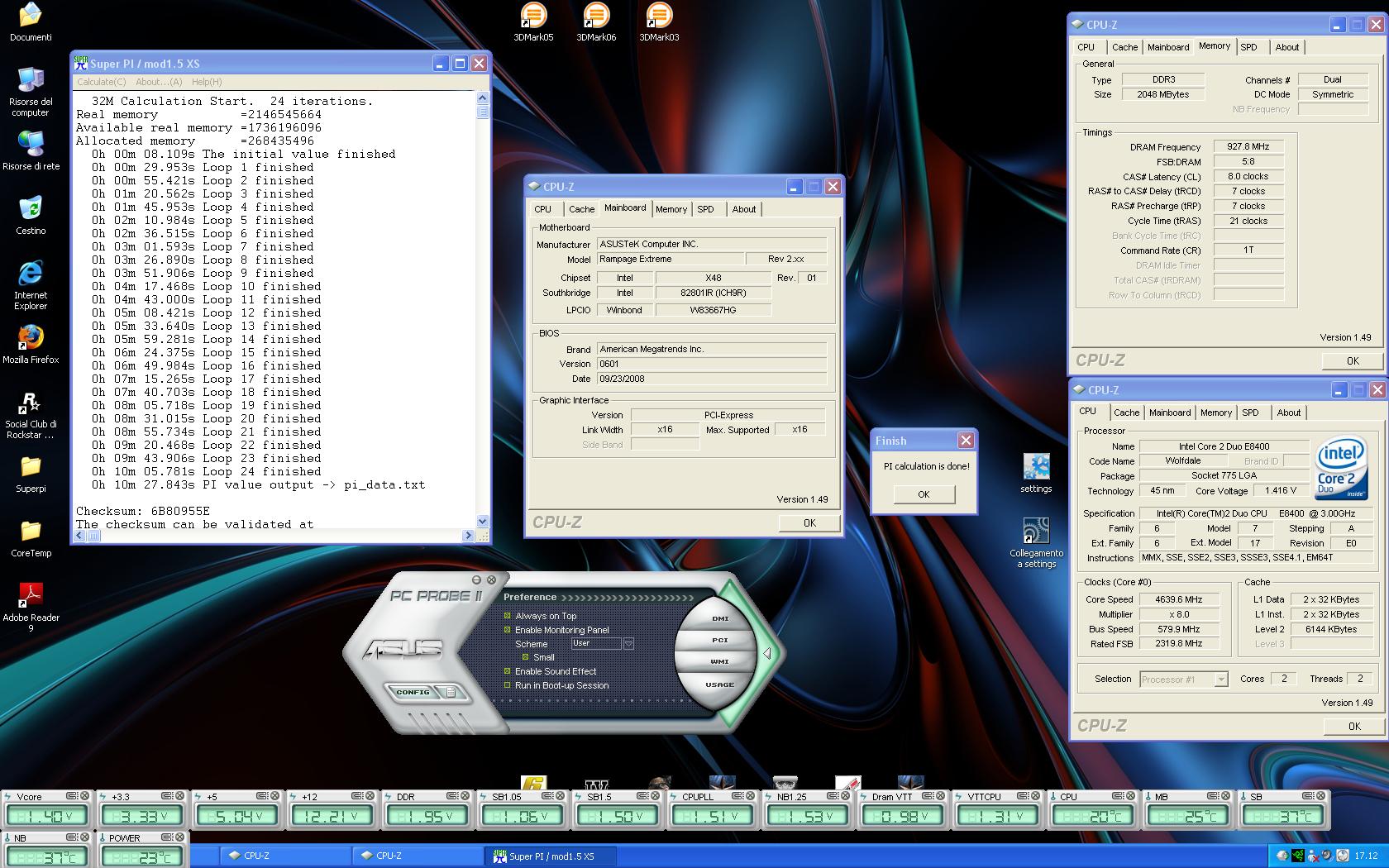Collapse PC Probe panel with left arrow

pyautogui.click(x=766, y=653)
